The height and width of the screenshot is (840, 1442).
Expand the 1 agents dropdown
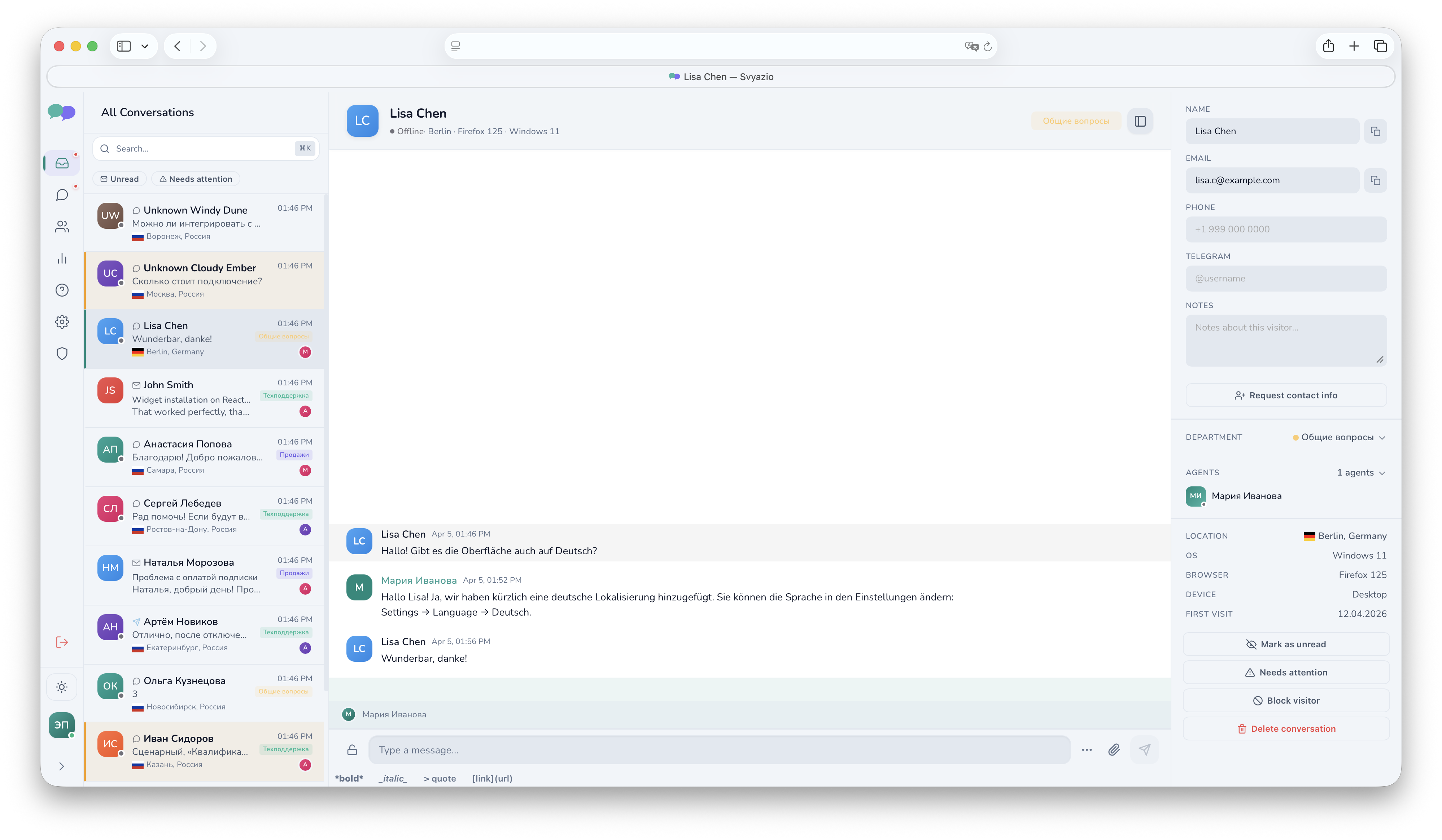[x=1360, y=473]
